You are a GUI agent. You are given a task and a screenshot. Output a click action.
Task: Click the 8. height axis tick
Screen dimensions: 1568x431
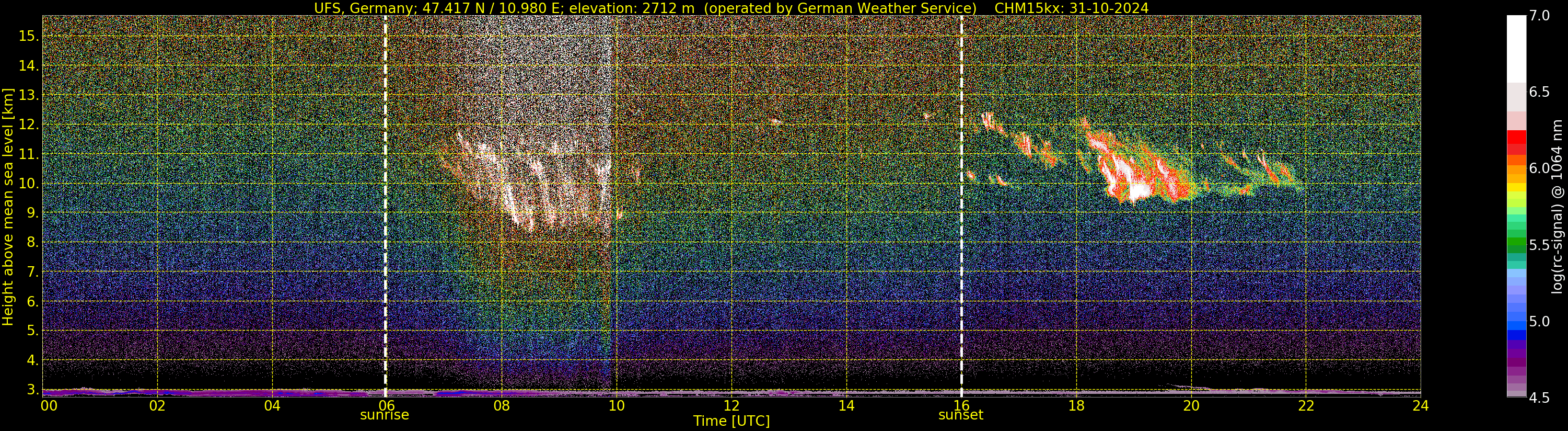32,243
